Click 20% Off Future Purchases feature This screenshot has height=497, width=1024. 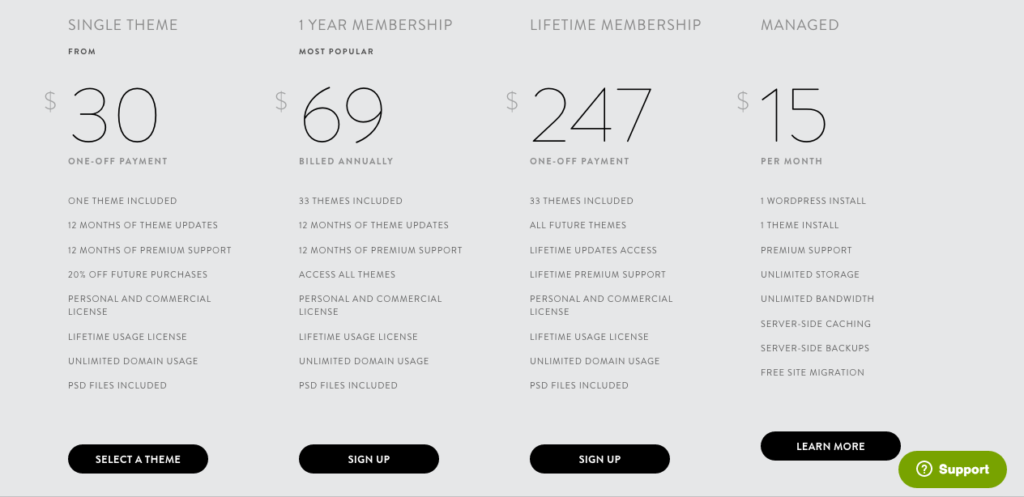pos(138,274)
